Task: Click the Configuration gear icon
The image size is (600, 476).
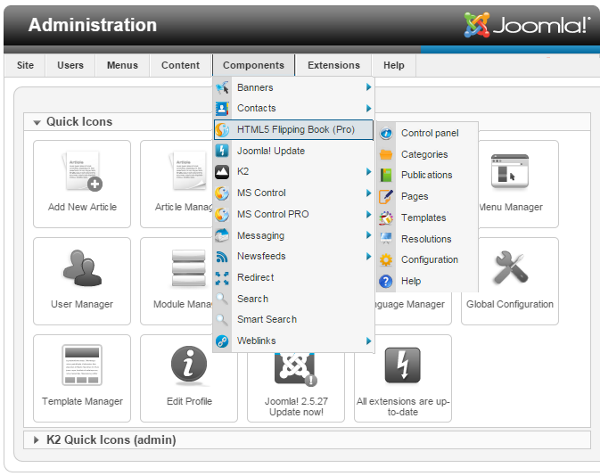Action: tap(386, 260)
